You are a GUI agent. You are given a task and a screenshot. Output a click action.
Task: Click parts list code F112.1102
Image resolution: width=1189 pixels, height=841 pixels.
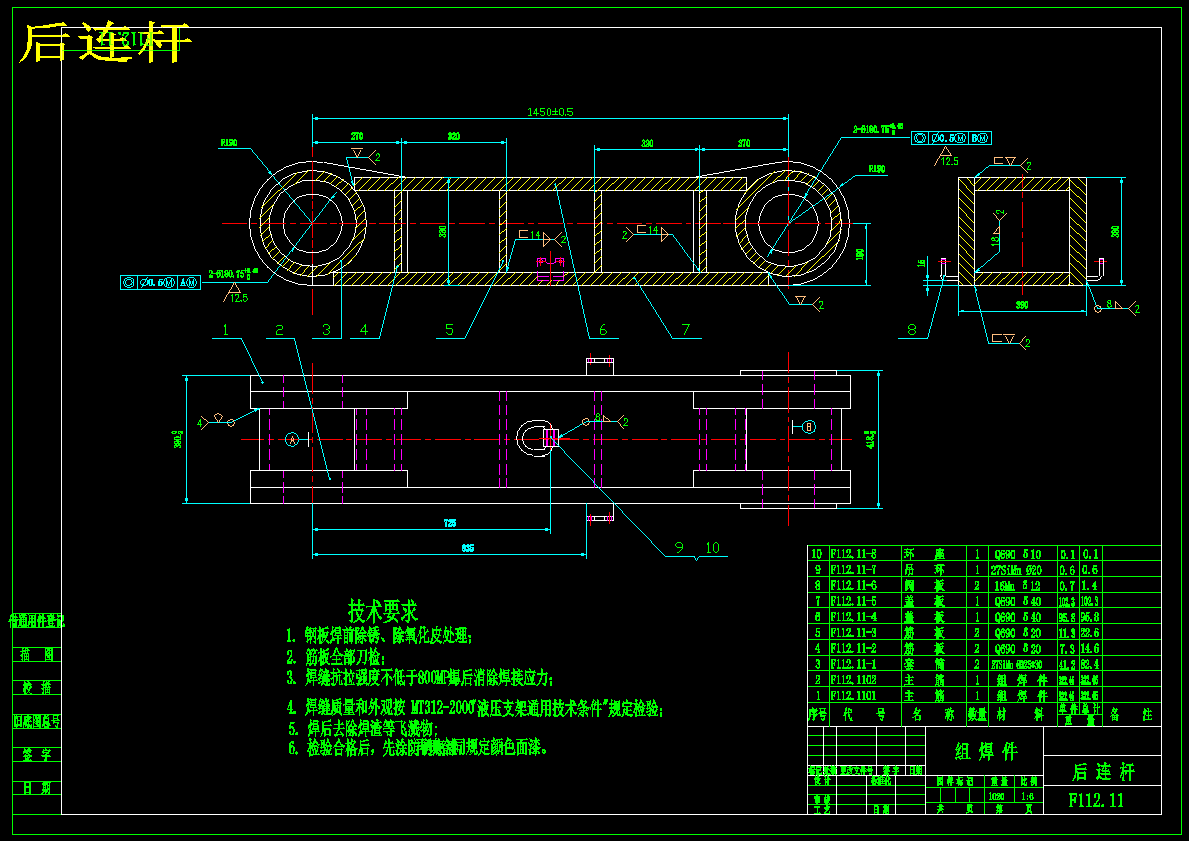coord(854,680)
